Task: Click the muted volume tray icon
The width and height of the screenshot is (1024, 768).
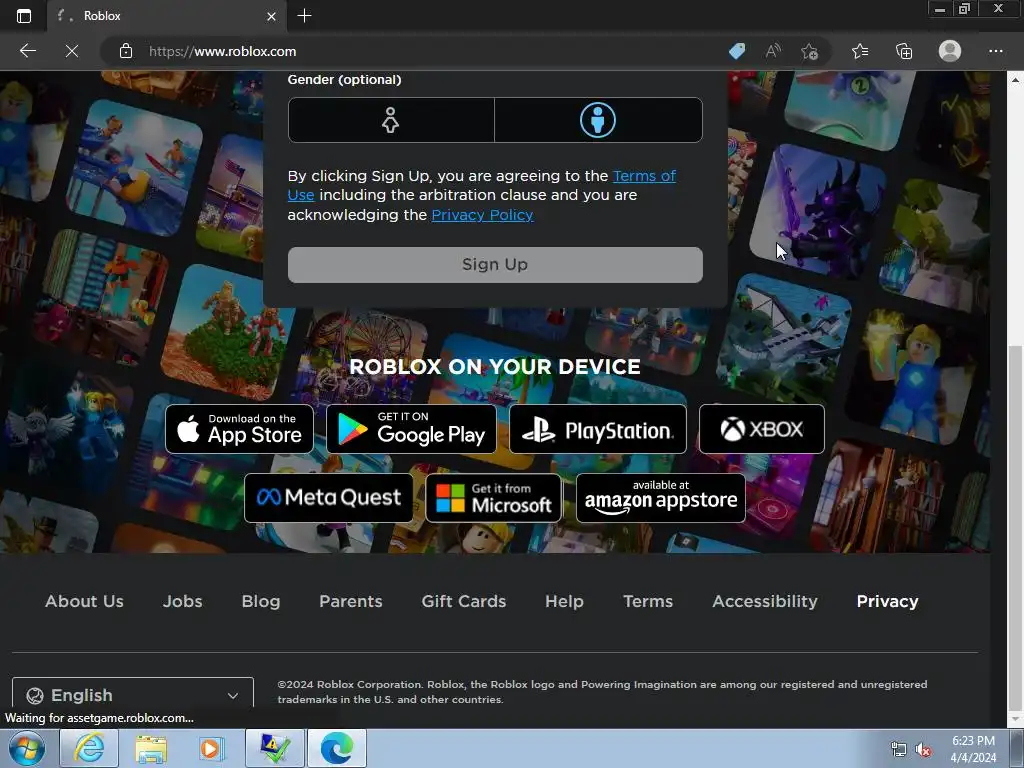Action: click(x=923, y=750)
